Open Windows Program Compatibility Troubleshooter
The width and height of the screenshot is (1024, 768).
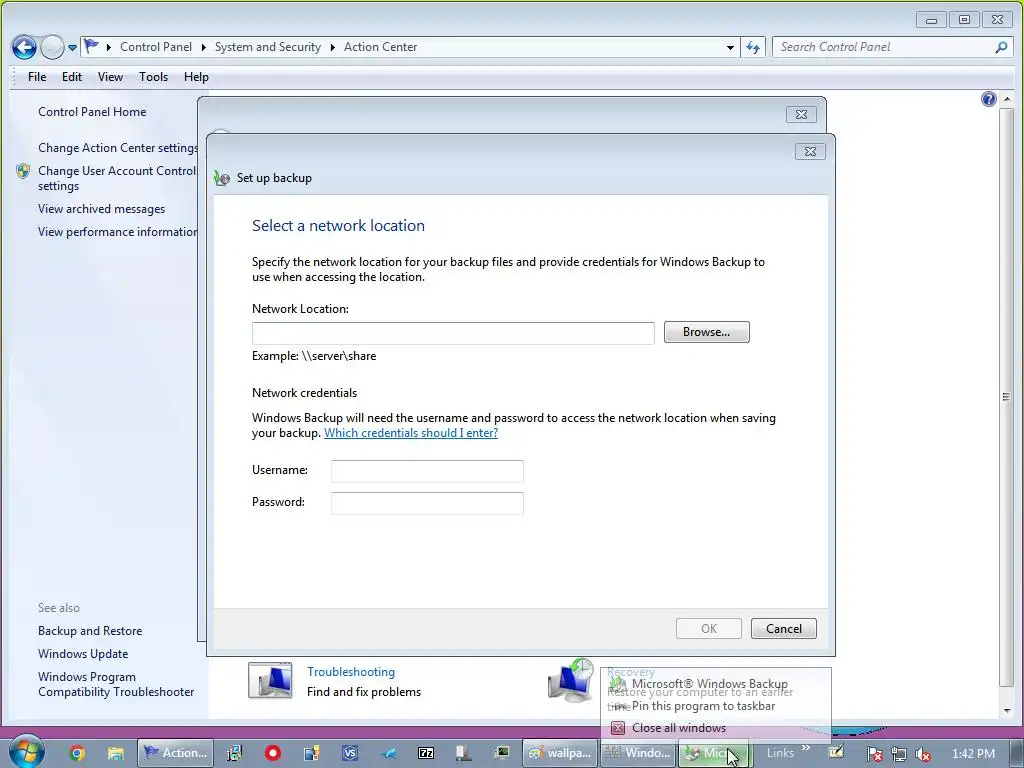(x=116, y=684)
